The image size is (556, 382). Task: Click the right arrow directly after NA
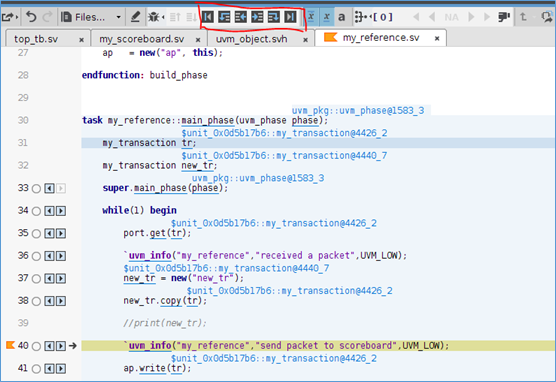click(x=471, y=17)
